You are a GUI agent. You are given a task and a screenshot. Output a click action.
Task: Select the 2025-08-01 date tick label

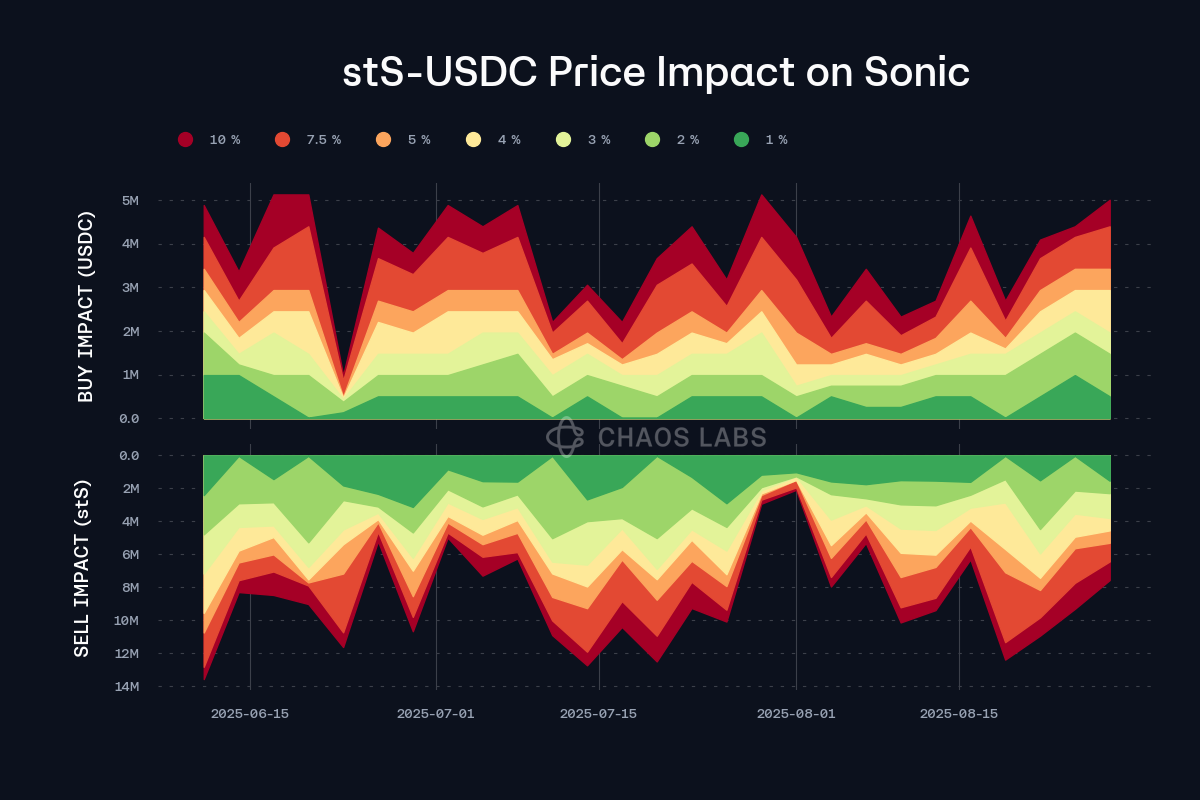(x=796, y=714)
